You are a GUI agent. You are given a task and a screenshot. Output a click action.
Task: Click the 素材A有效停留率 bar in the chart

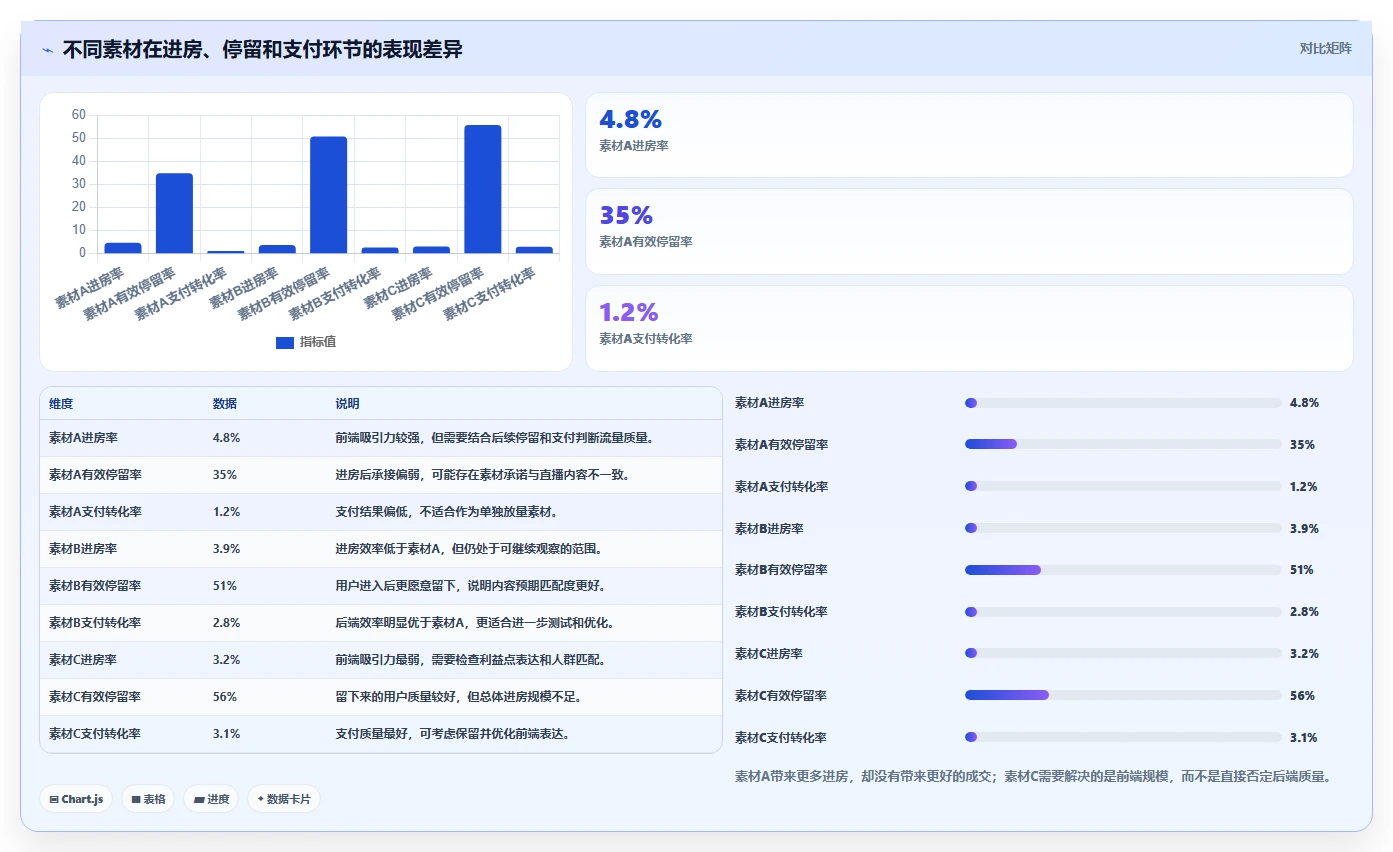point(174,213)
